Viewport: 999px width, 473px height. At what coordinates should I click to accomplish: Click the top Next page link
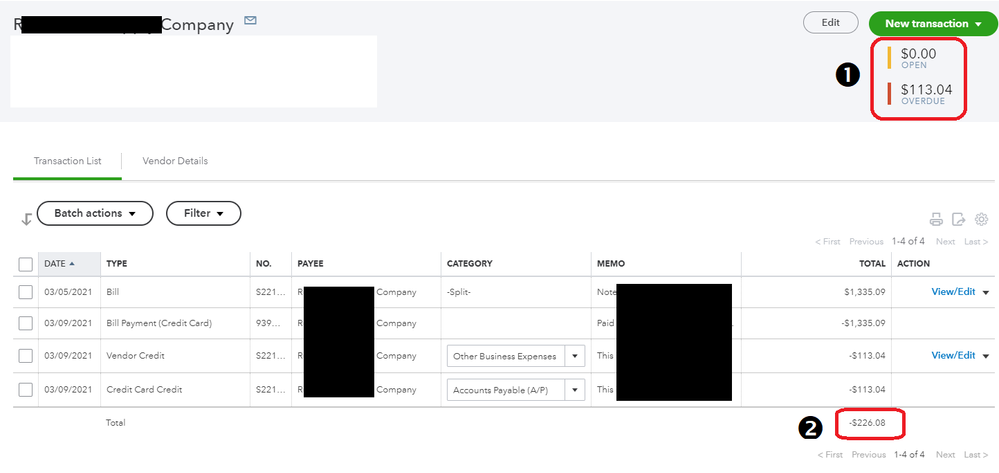[945, 242]
